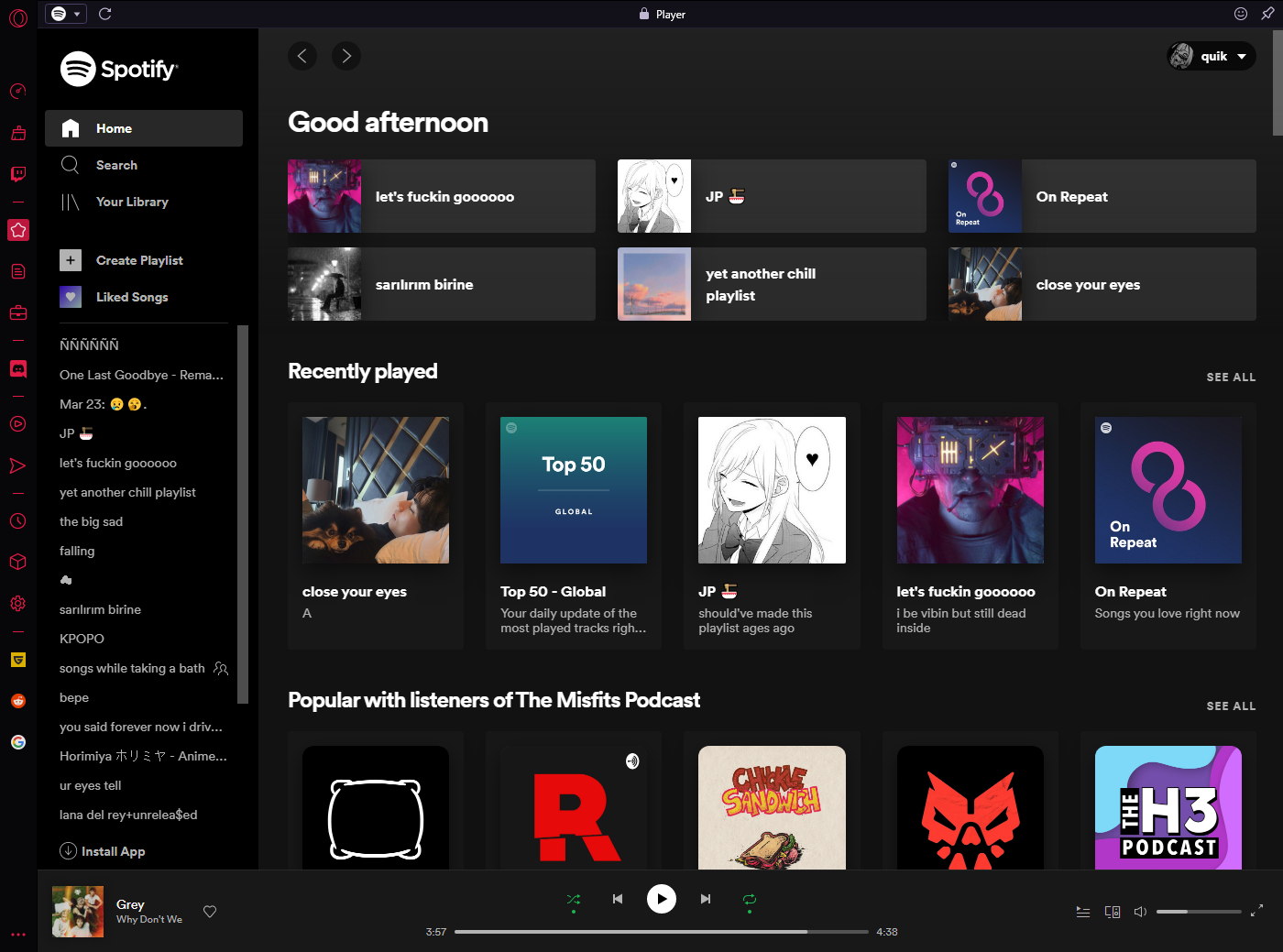Mute the volume with the speaker icon
Image resolution: width=1283 pixels, height=952 pixels.
pos(1141,912)
